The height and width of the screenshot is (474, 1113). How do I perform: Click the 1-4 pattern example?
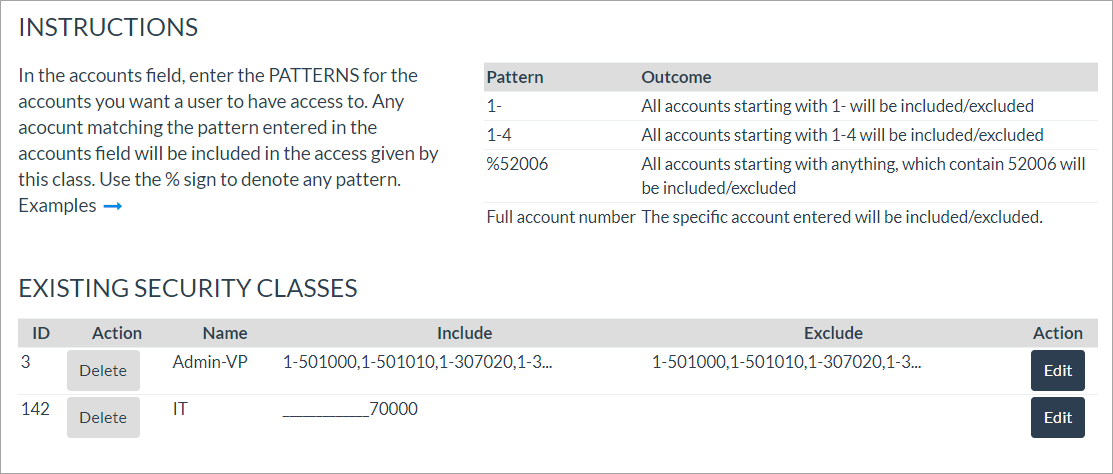click(x=499, y=134)
